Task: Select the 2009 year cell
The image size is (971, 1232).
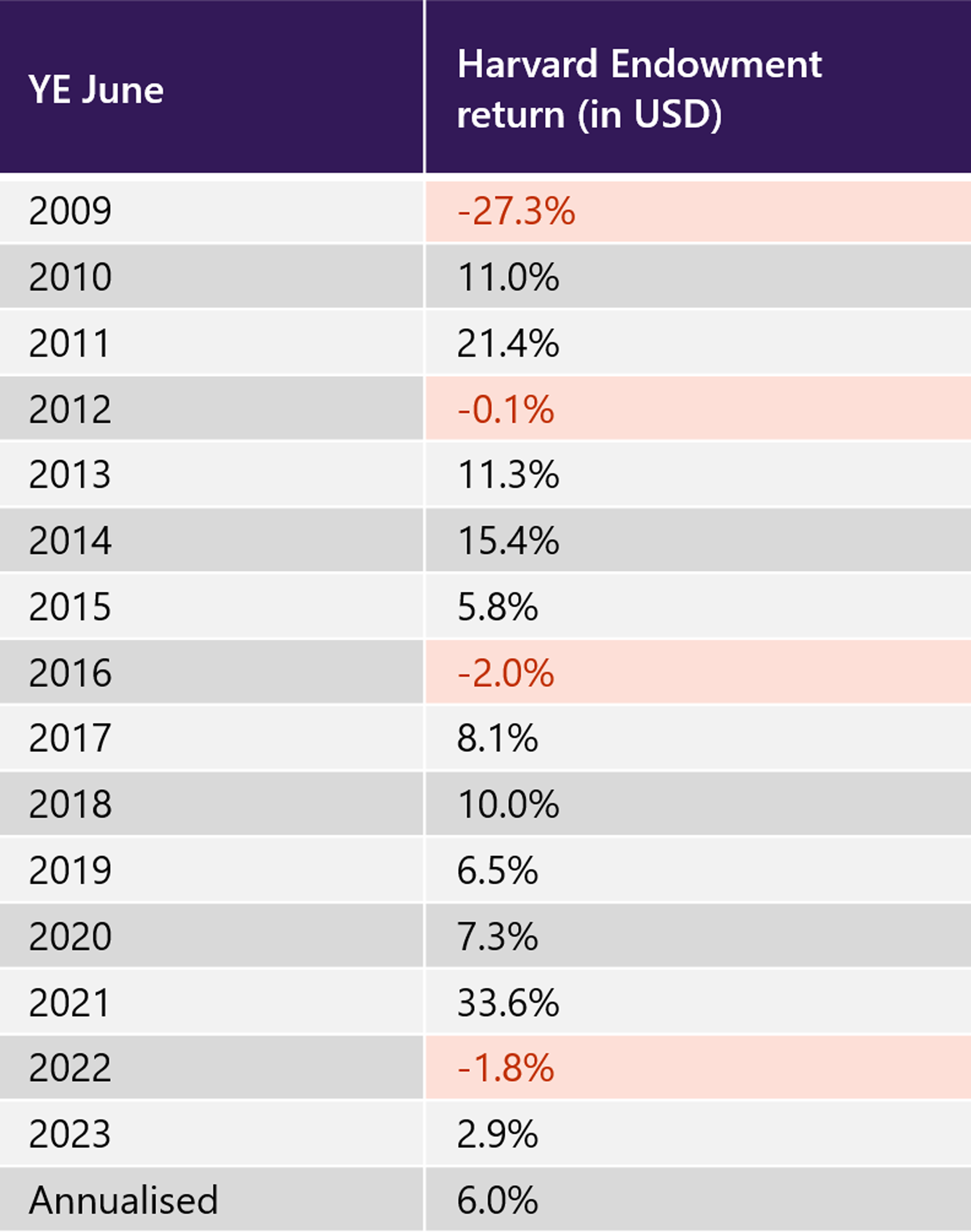Action: (70, 211)
